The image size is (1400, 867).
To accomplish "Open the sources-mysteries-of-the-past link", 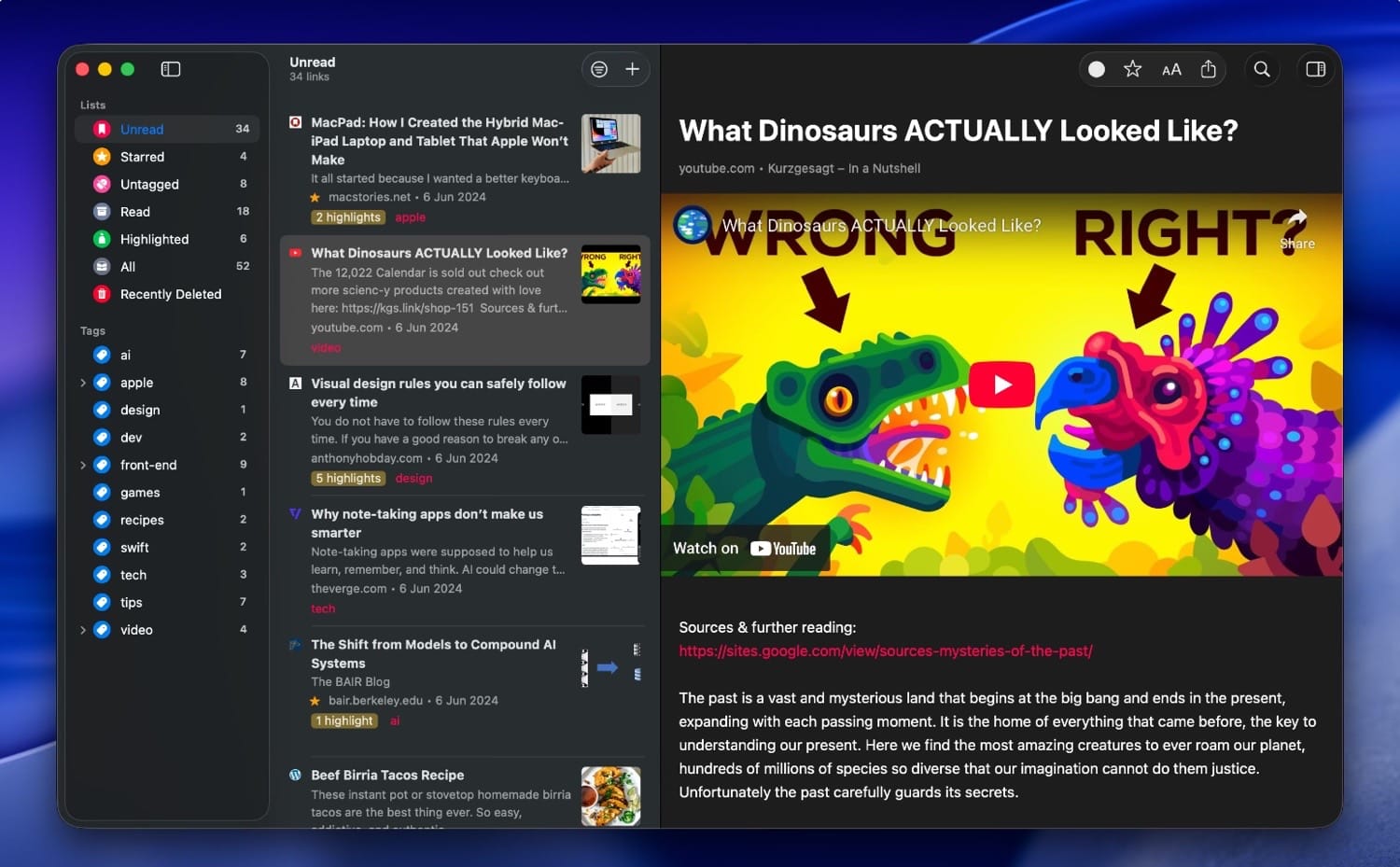I will coord(885,650).
